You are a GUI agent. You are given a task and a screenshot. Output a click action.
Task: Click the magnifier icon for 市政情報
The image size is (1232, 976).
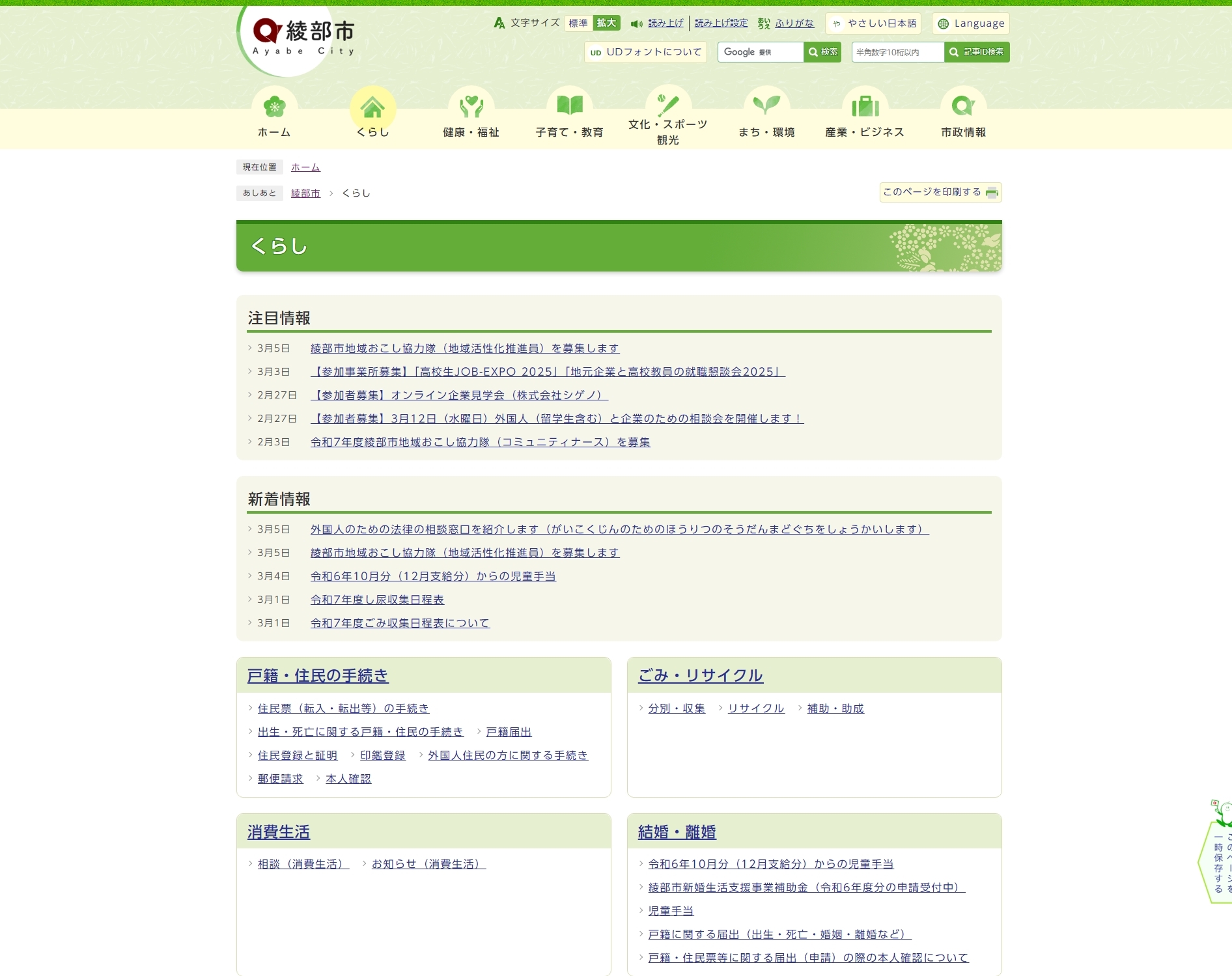coord(963,106)
